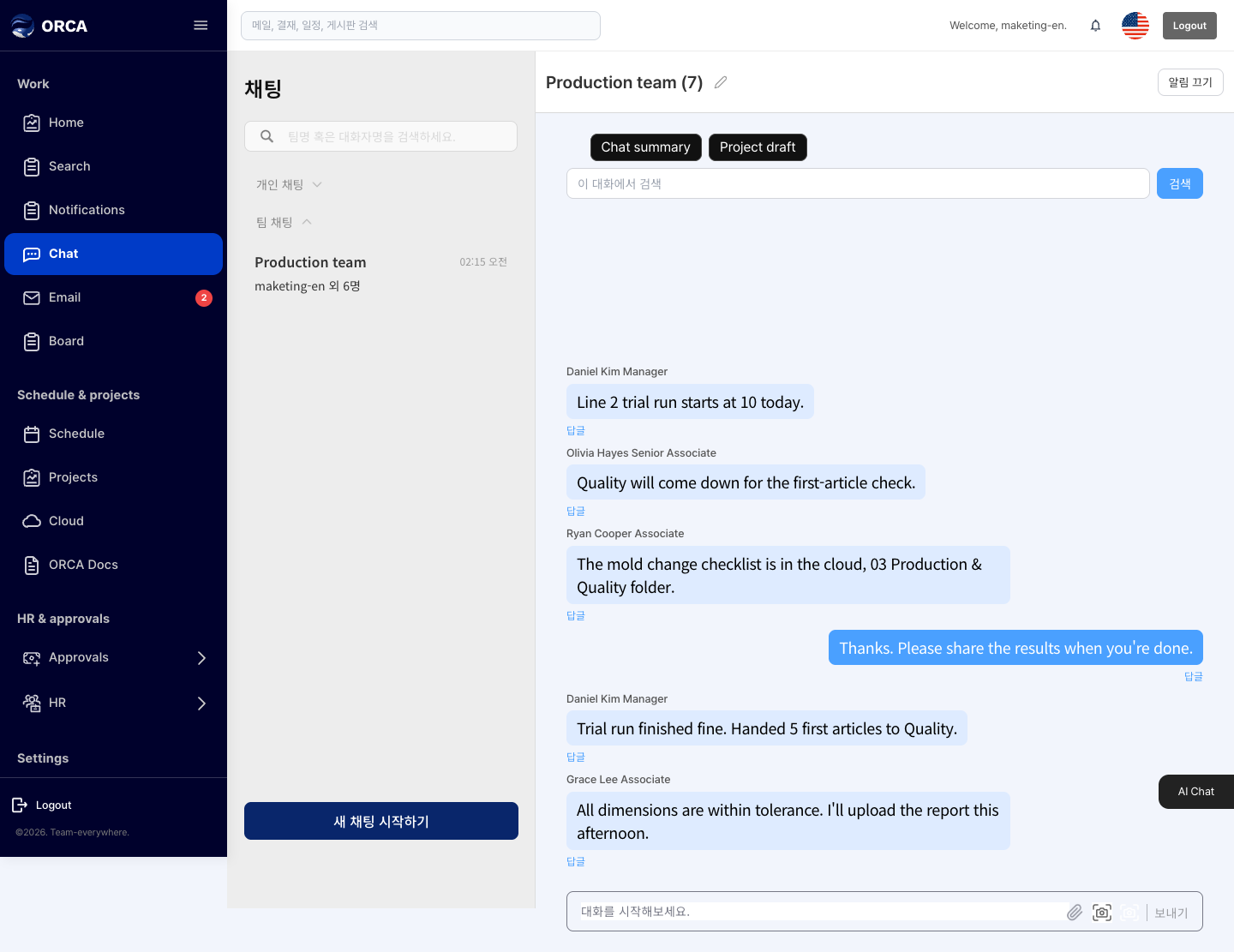This screenshot has width=1234, height=952.
Task: Collapse the sidebar with the hamburger icon
Action: [x=201, y=26]
